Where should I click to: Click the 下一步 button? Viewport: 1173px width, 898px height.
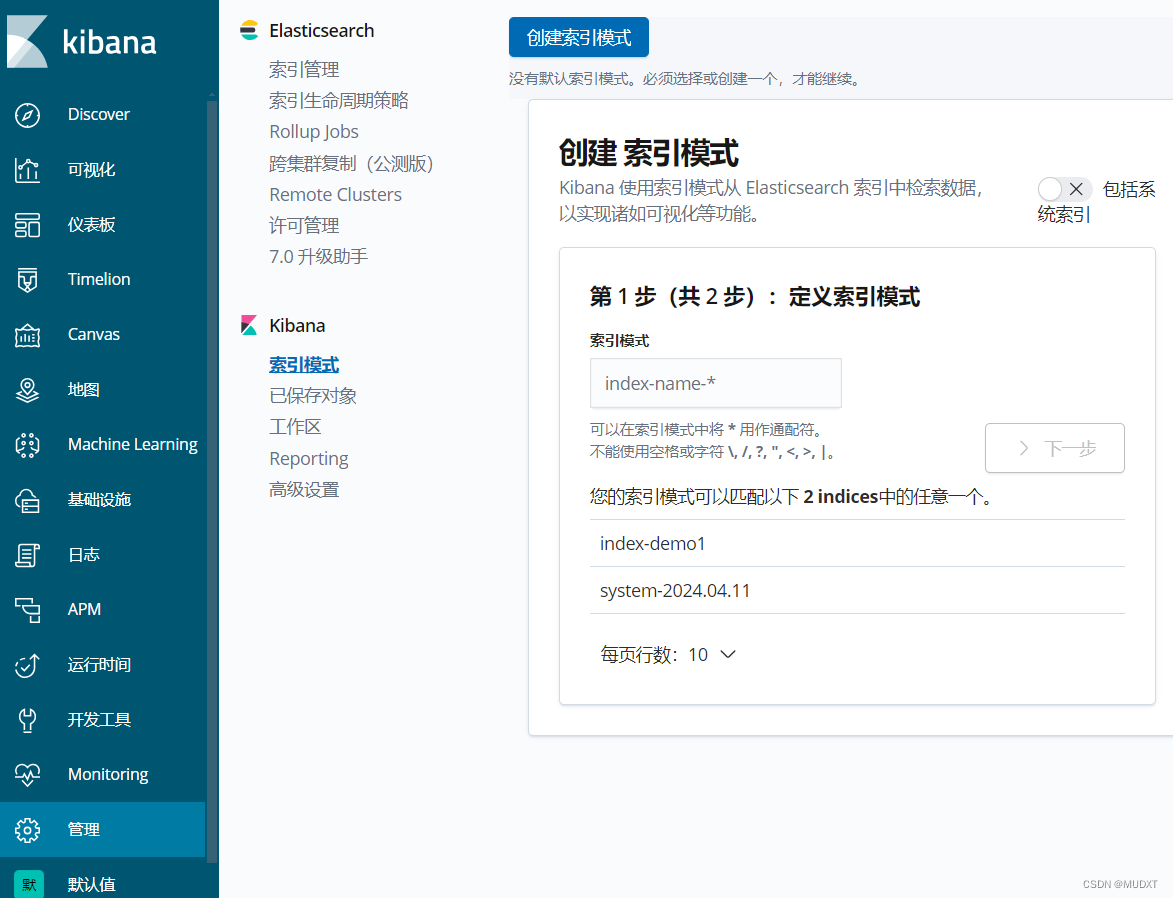(x=1055, y=448)
